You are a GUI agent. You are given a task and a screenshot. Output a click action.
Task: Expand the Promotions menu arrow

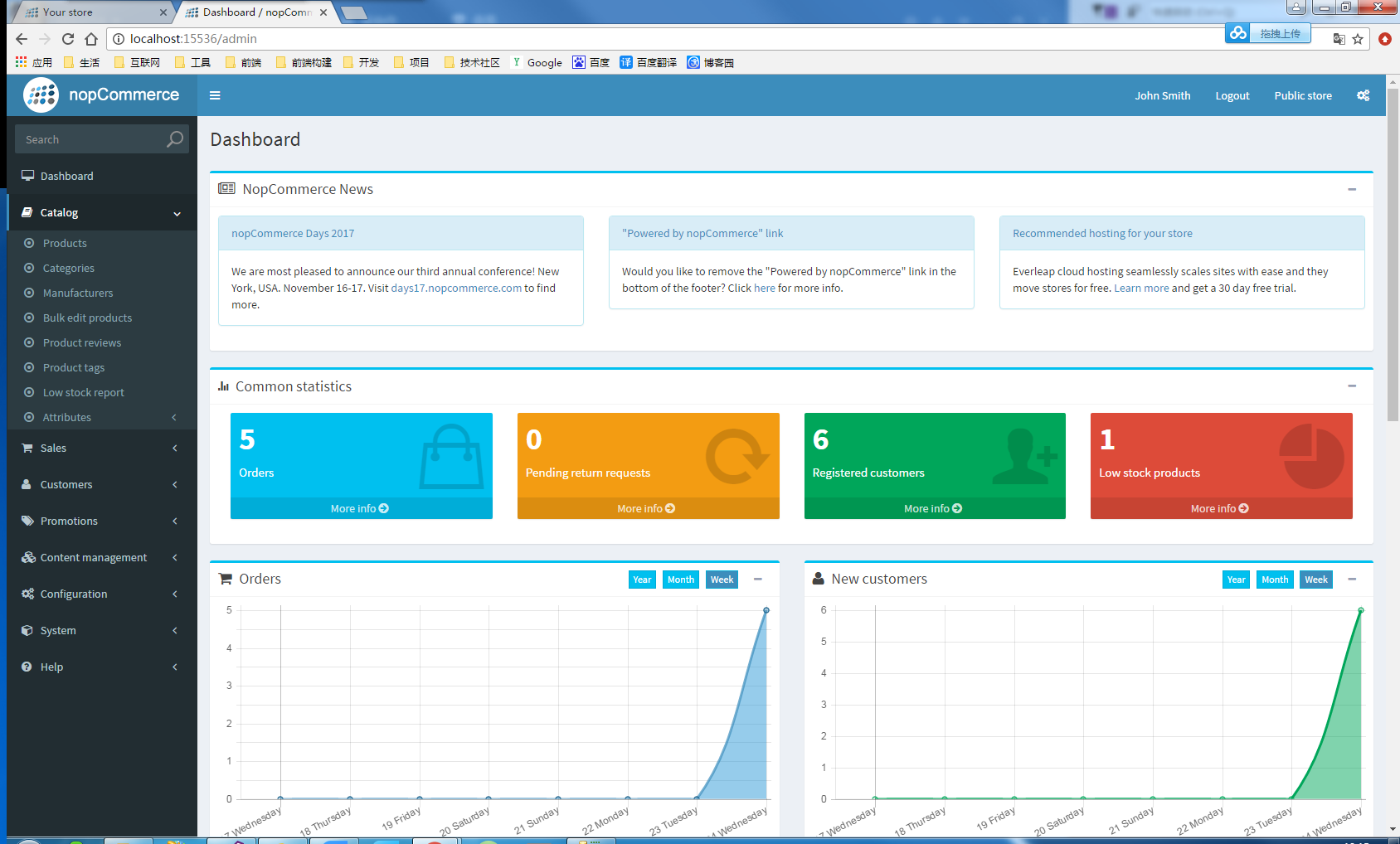tap(175, 521)
